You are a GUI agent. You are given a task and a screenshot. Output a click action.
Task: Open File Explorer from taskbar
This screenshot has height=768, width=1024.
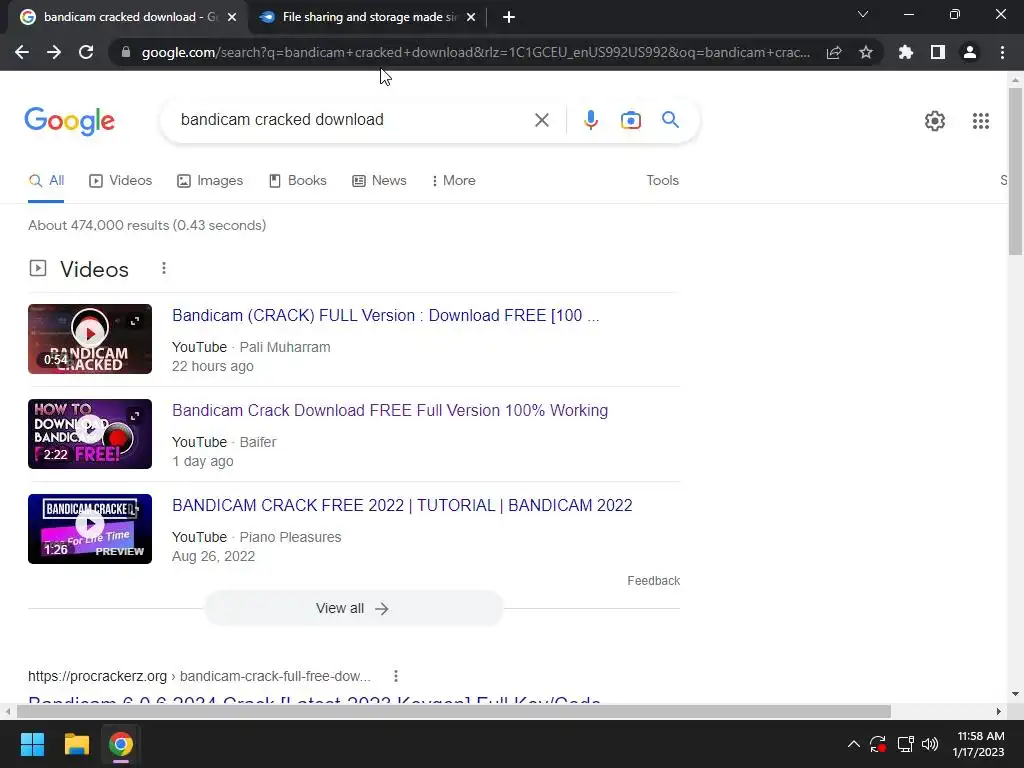point(76,744)
